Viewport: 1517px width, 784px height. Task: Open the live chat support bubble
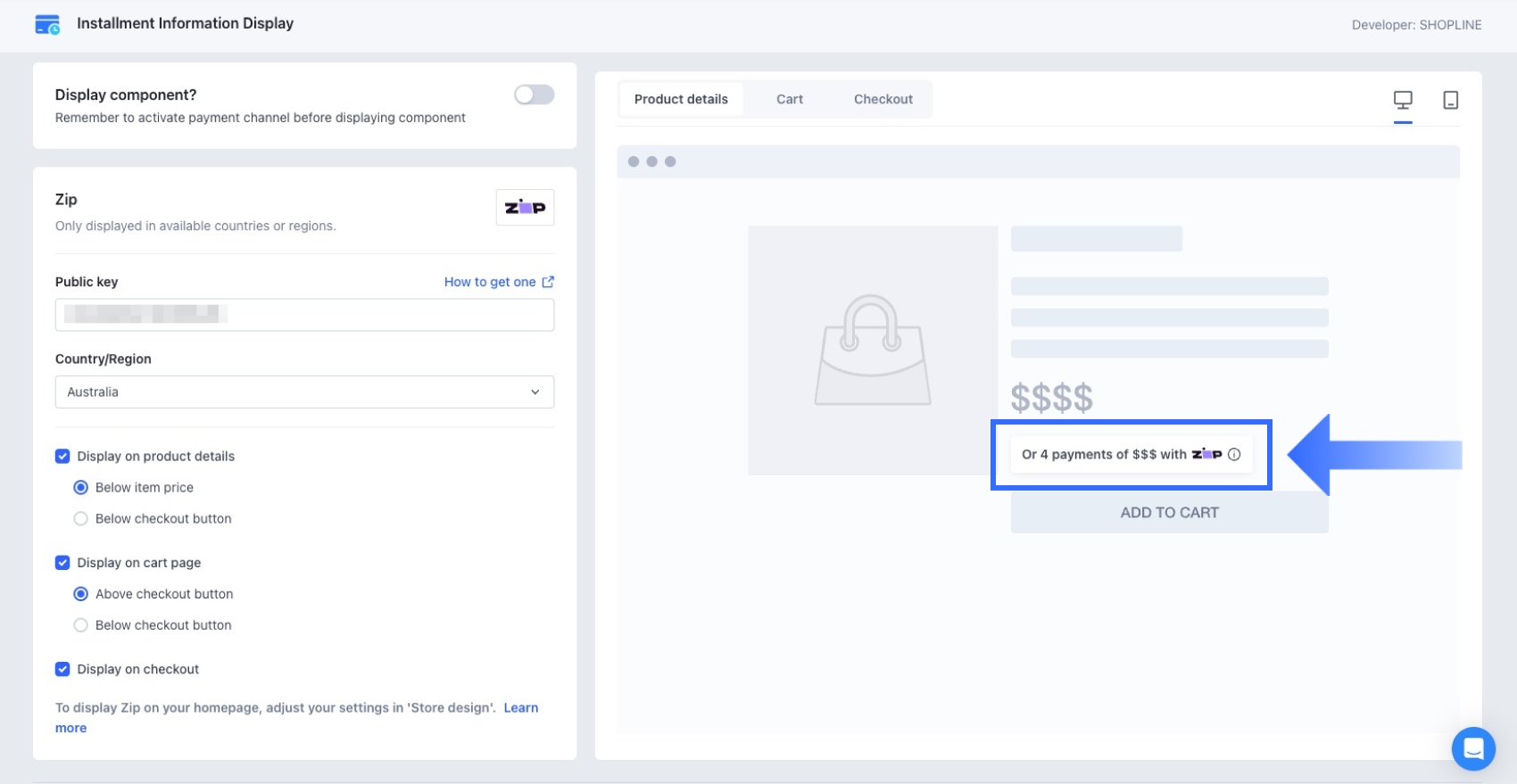pyautogui.click(x=1472, y=748)
